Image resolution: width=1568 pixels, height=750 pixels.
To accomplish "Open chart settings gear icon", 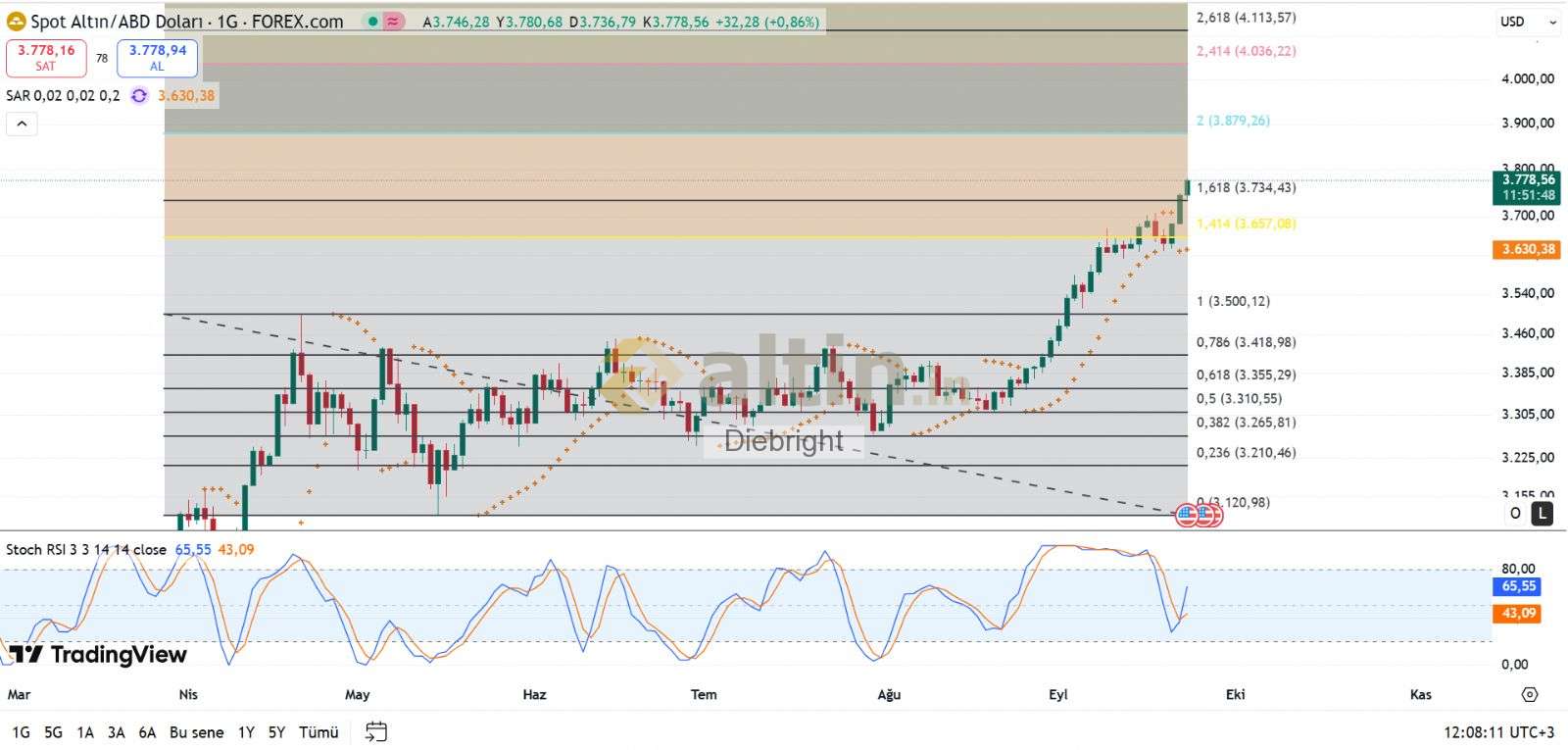I will coord(1529,694).
